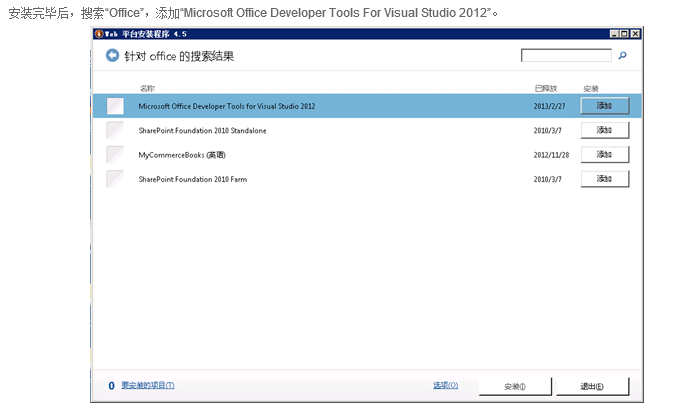The height and width of the screenshot is (408, 677).
Task: Click the SharePoint Foundation 2010 Standalone product icon
Action: coord(115,130)
